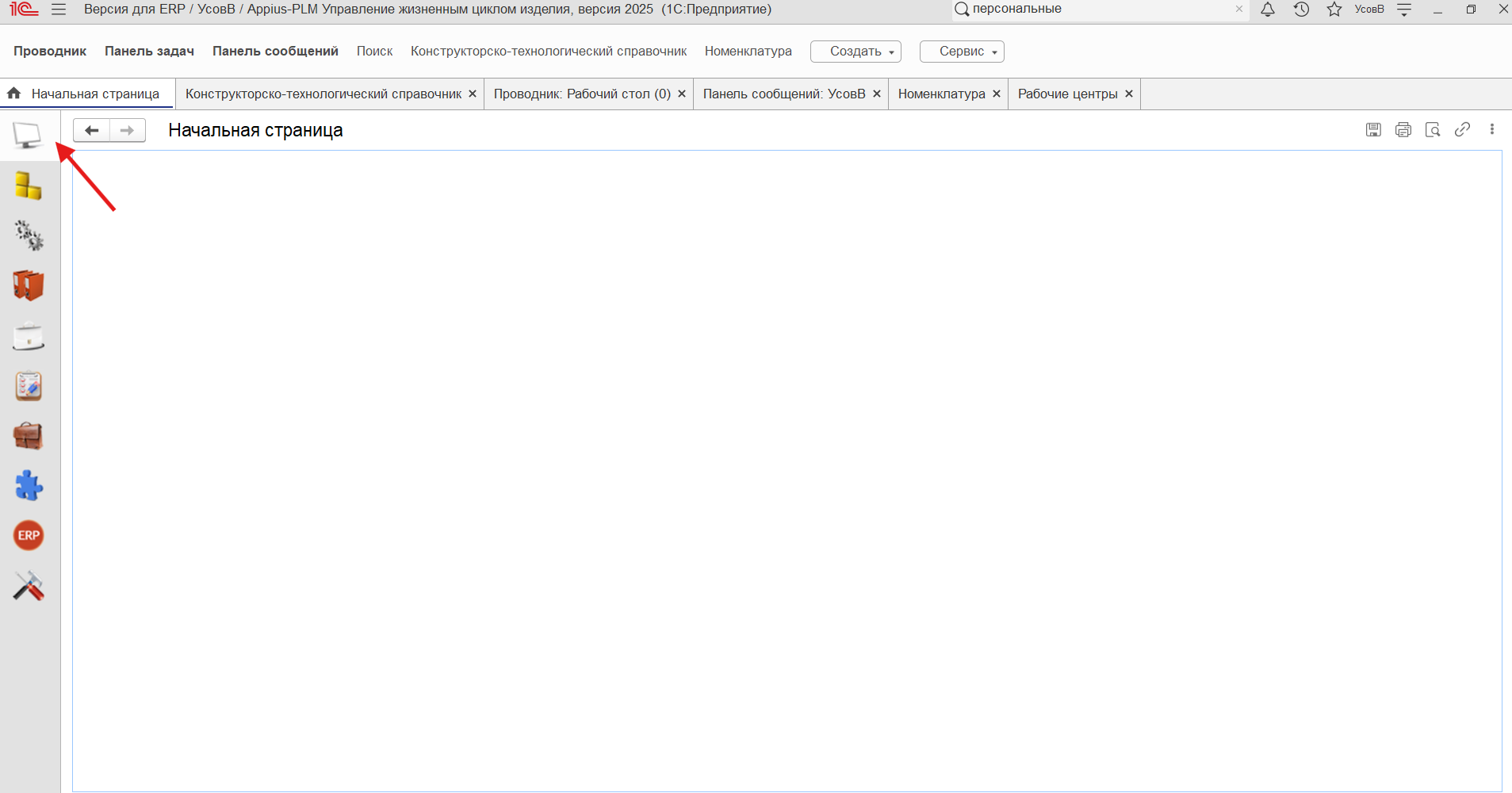Open the red ERP section

pyautogui.click(x=29, y=535)
